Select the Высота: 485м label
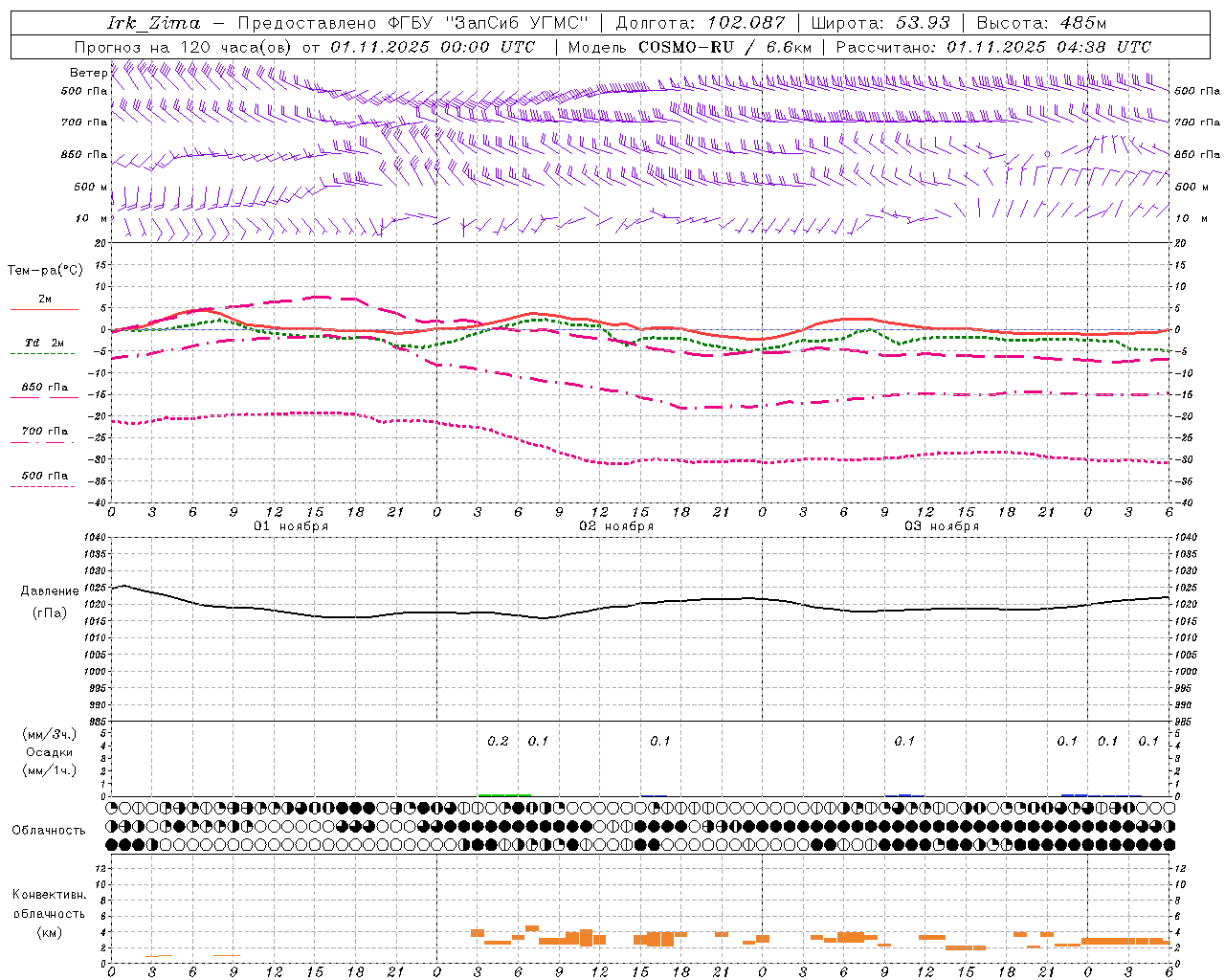Image resolution: width=1225 pixels, height=980 pixels. [1042, 22]
